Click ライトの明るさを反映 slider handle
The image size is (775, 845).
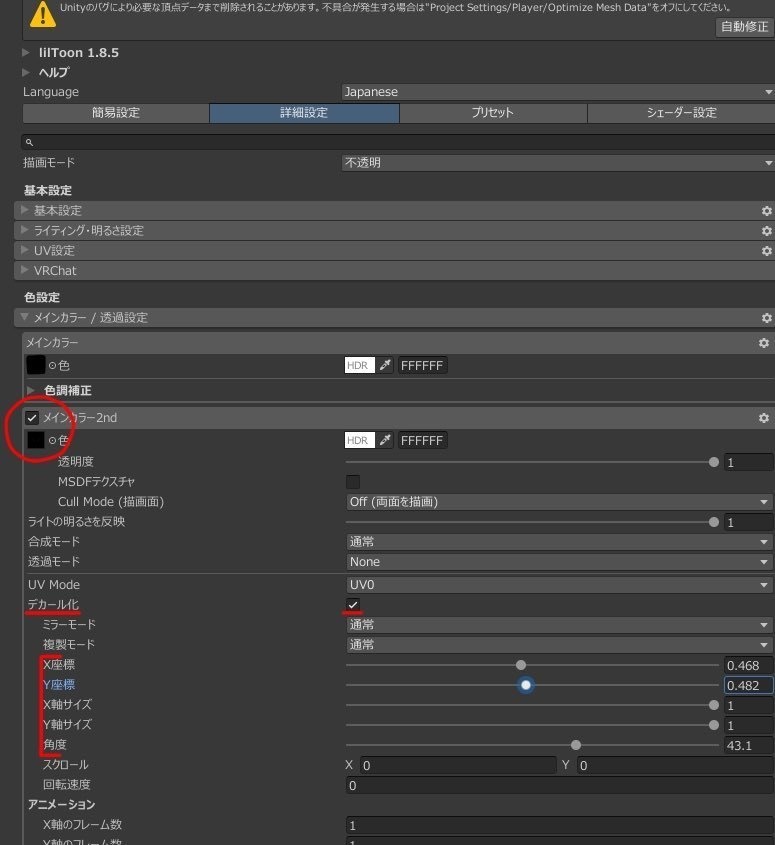pos(714,522)
